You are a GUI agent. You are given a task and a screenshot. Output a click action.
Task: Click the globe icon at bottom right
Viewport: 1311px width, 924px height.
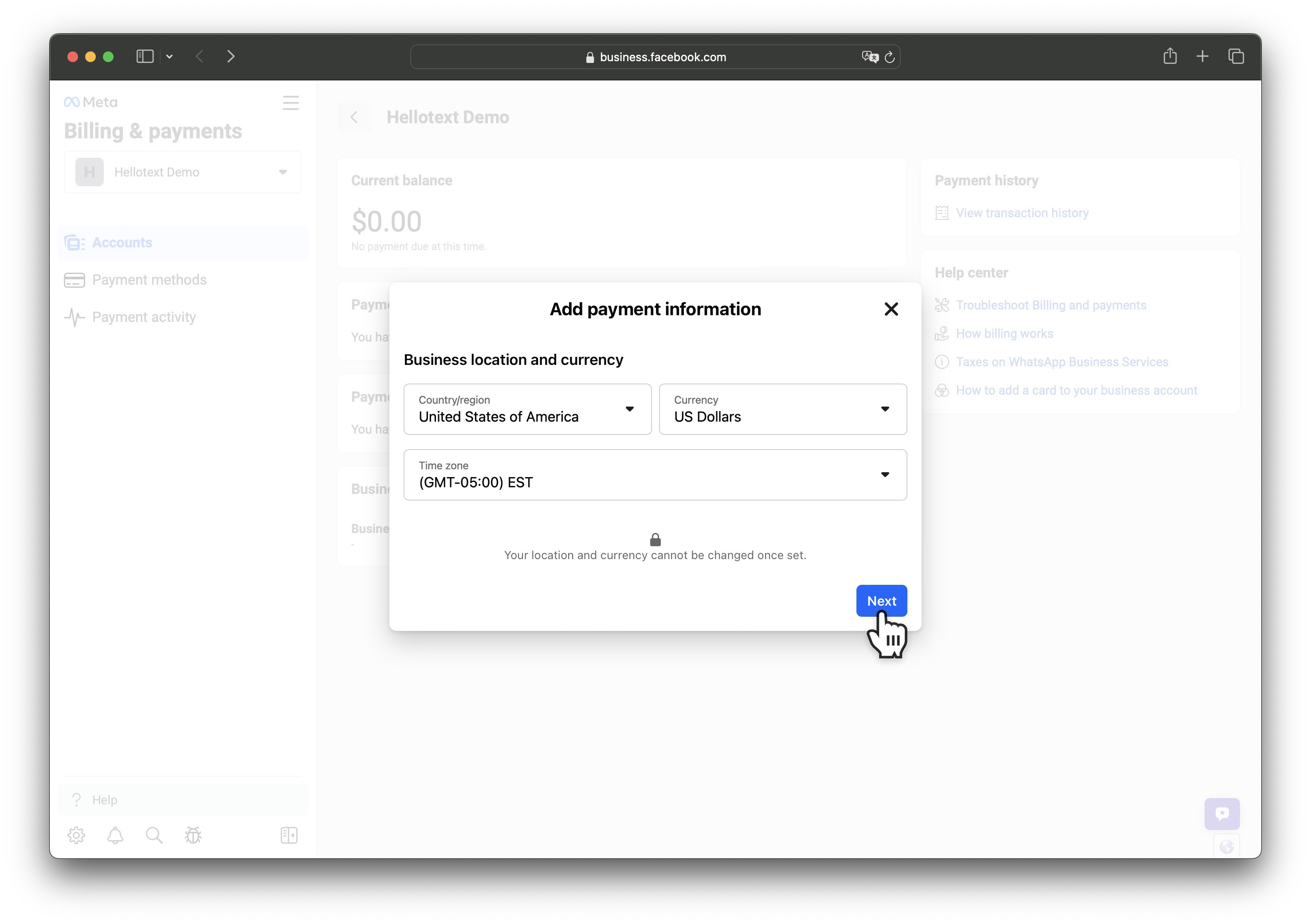tap(1226, 847)
